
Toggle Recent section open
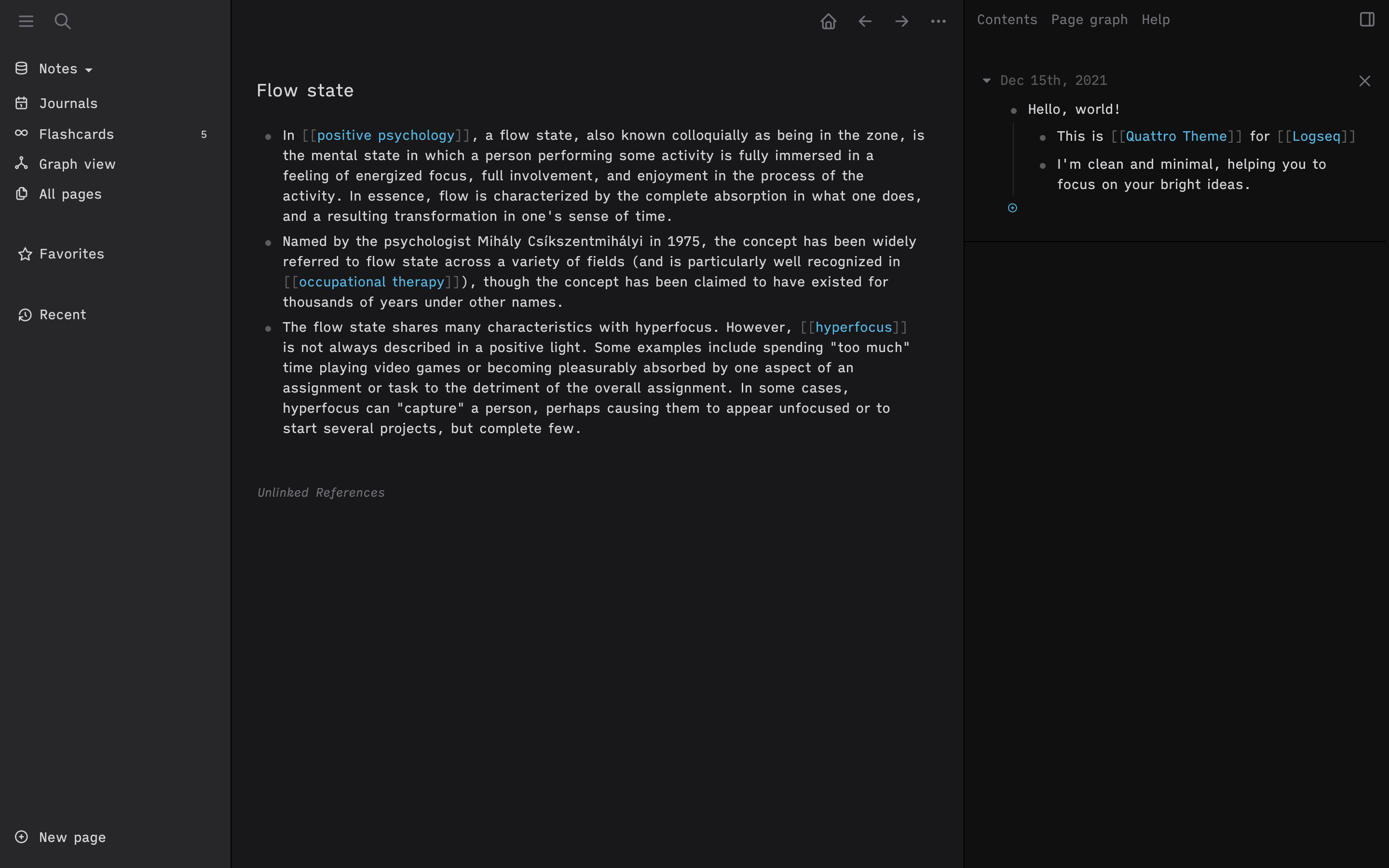(62, 314)
